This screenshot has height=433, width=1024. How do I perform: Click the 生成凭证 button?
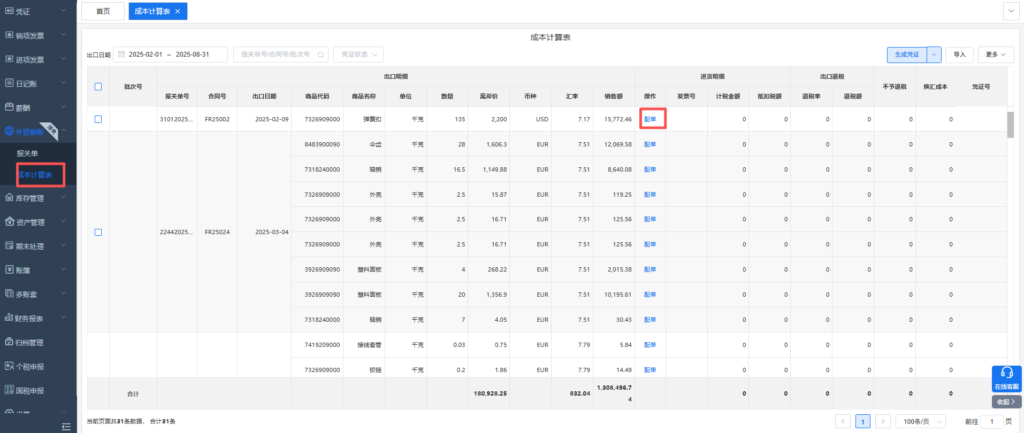coord(907,54)
